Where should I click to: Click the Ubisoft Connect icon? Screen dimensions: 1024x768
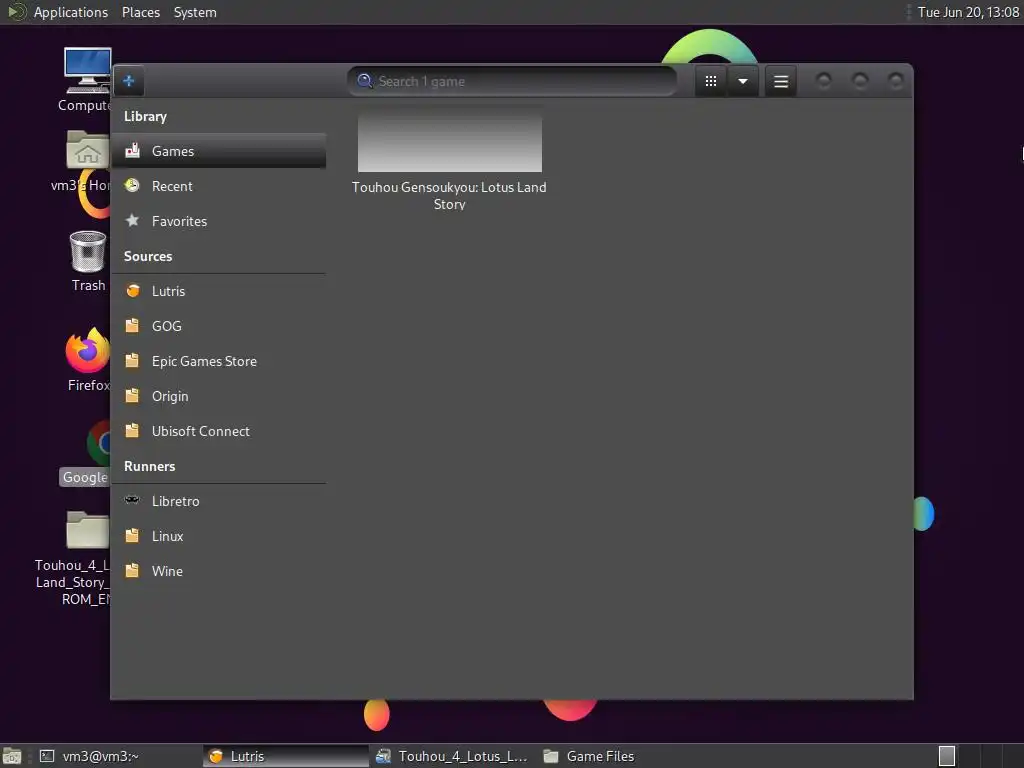pyautogui.click(x=133, y=430)
